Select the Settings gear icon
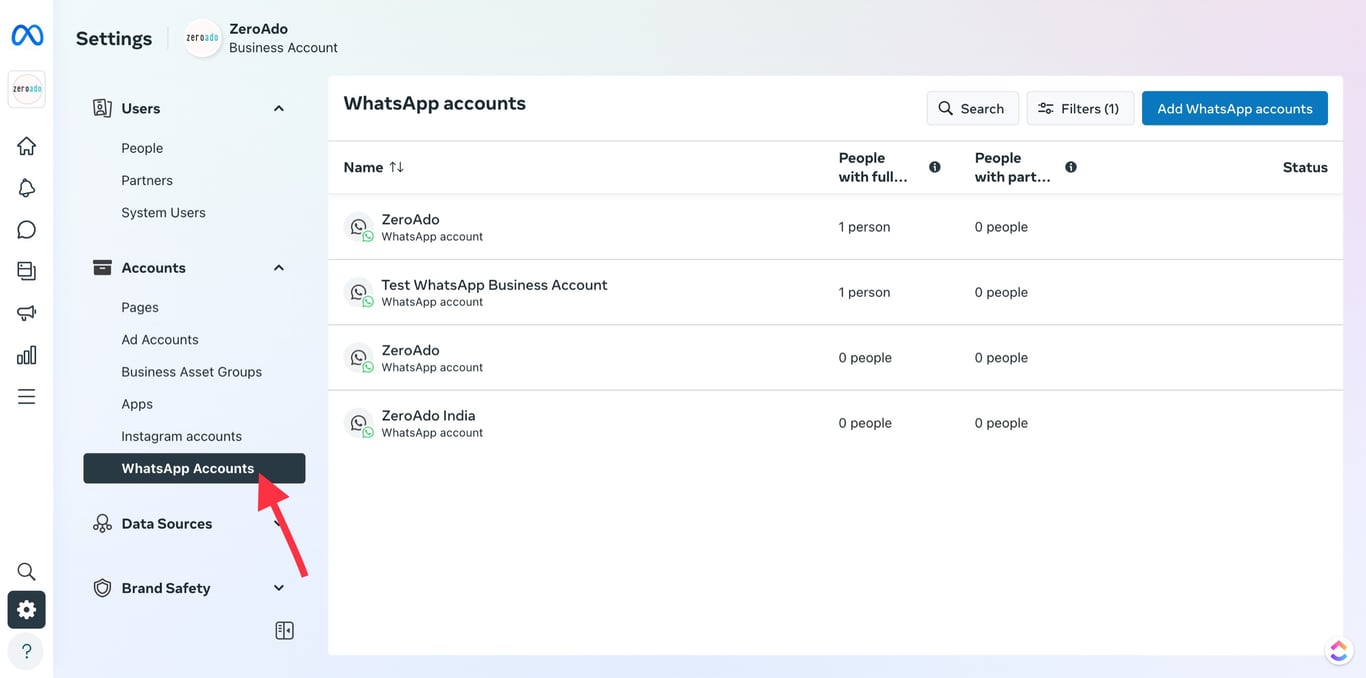Image resolution: width=1366 pixels, height=678 pixels. pyautogui.click(x=26, y=610)
